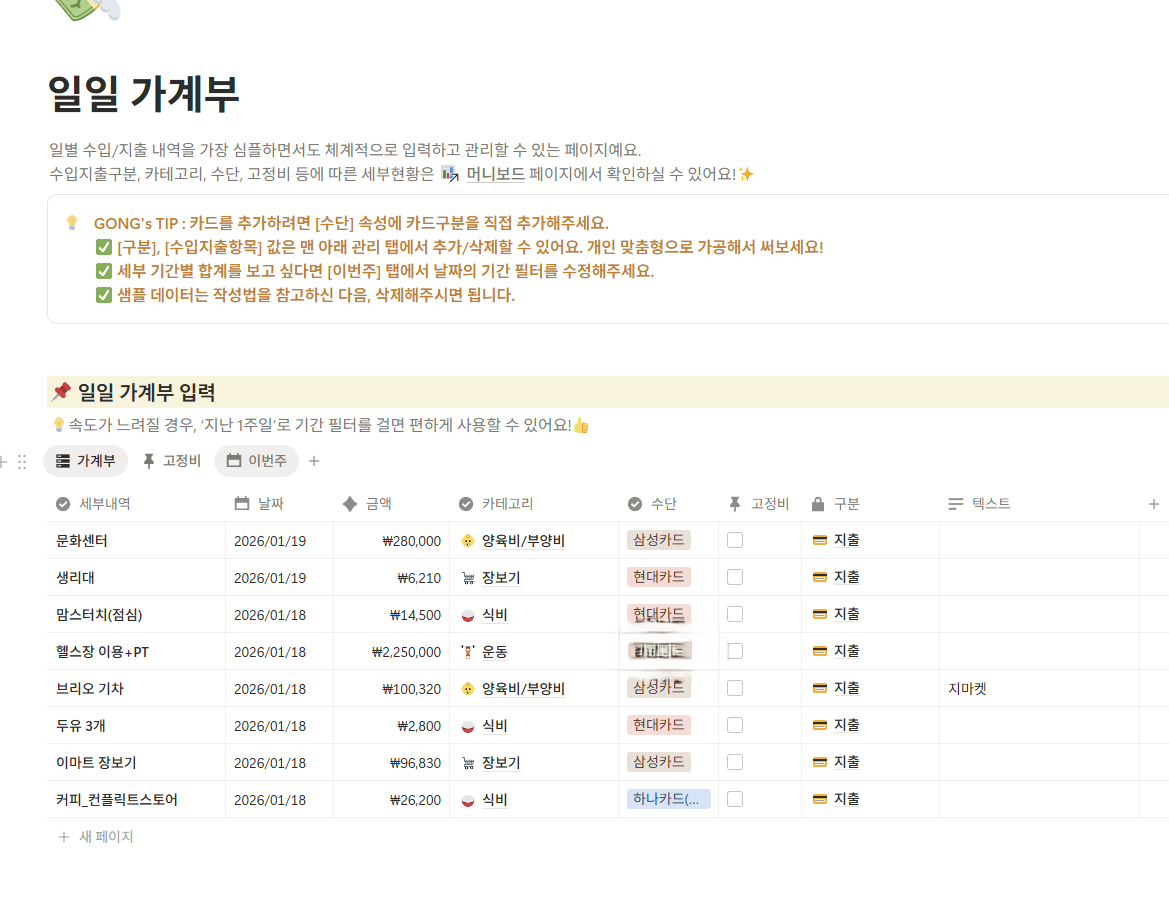Select 삼성카드 tag in 문화센터 row
This screenshot has width=1169, height=900.
point(658,540)
